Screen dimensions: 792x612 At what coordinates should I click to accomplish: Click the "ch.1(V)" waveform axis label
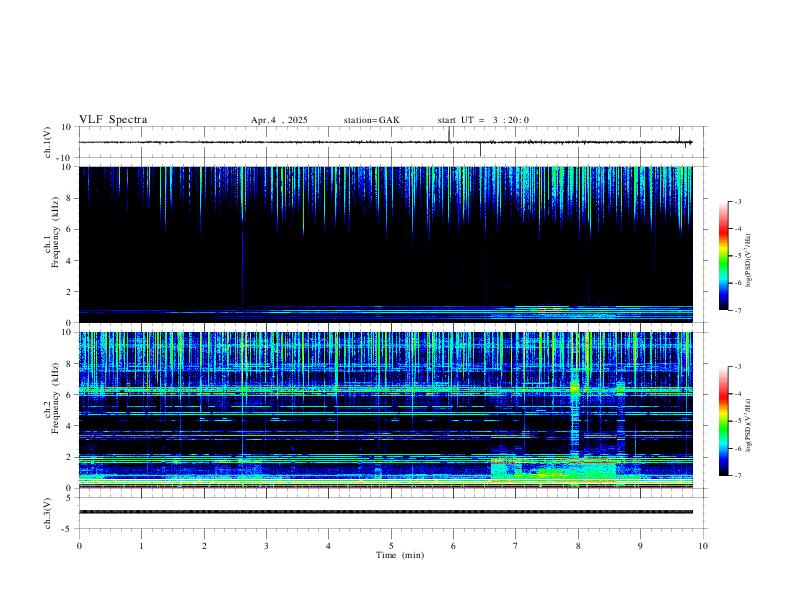[x=48, y=142]
